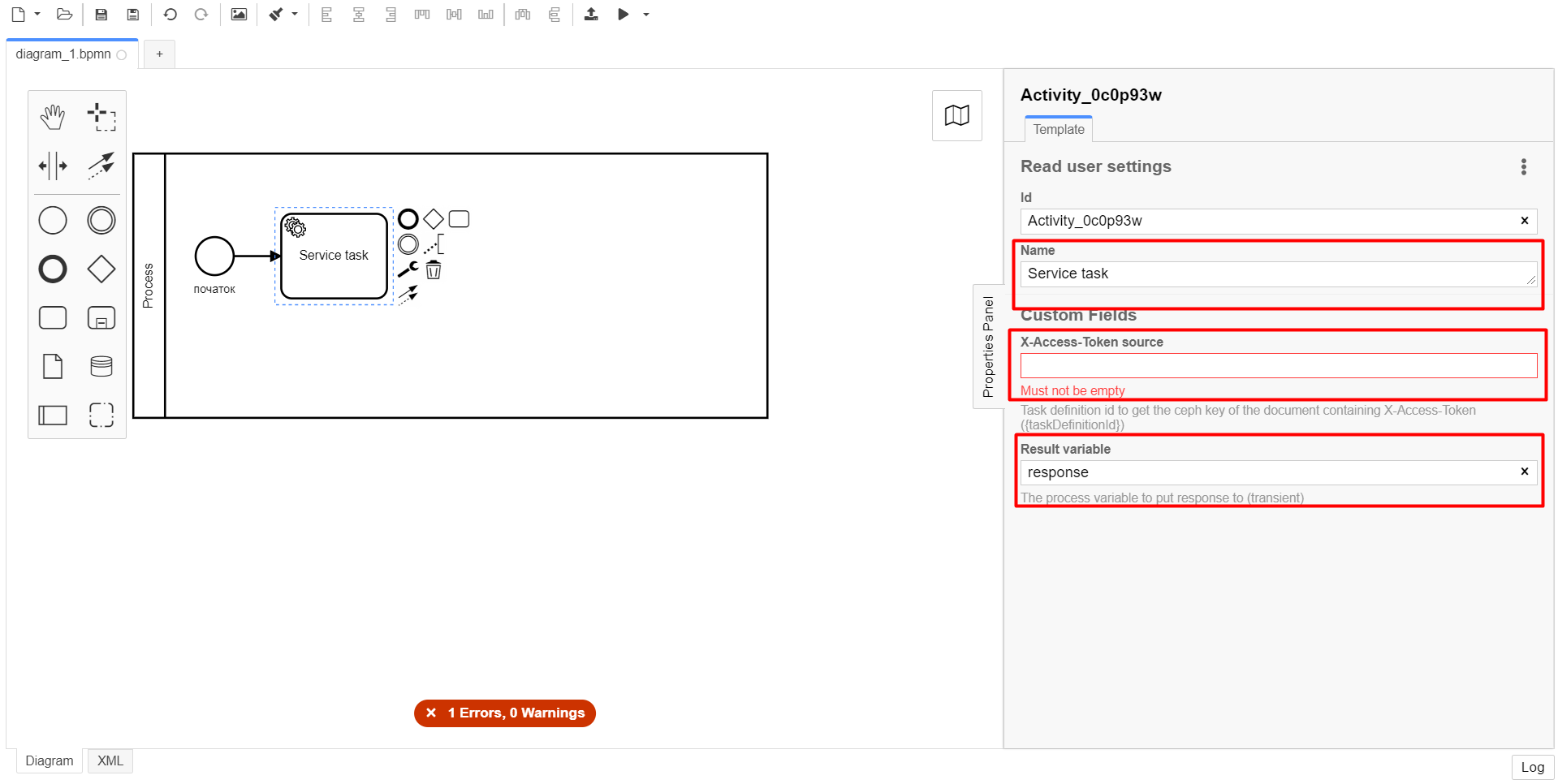Delete the Service task with the trash icon
Viewport: 1558px width, 784px height.
click(x=434, y=269)
